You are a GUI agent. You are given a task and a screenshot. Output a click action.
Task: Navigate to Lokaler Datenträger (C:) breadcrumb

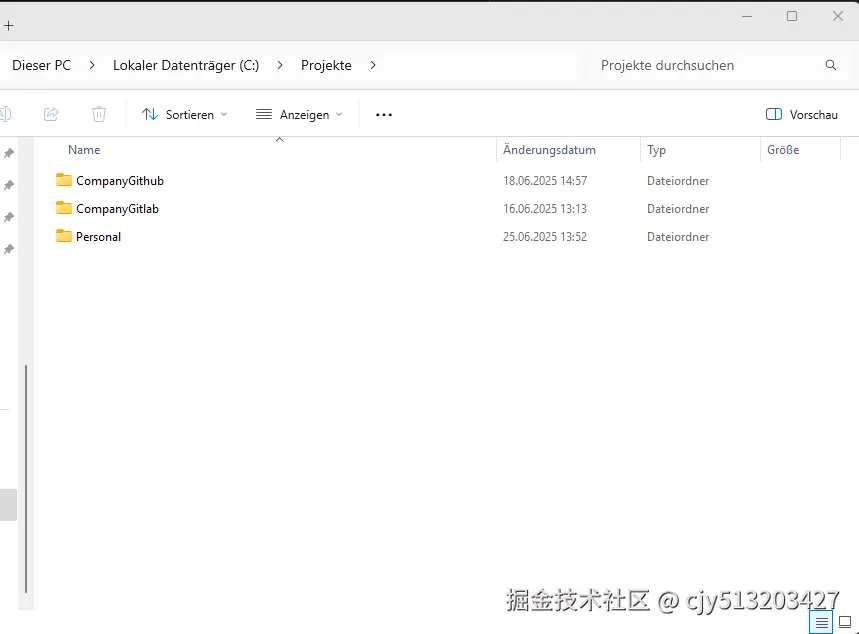186,65
